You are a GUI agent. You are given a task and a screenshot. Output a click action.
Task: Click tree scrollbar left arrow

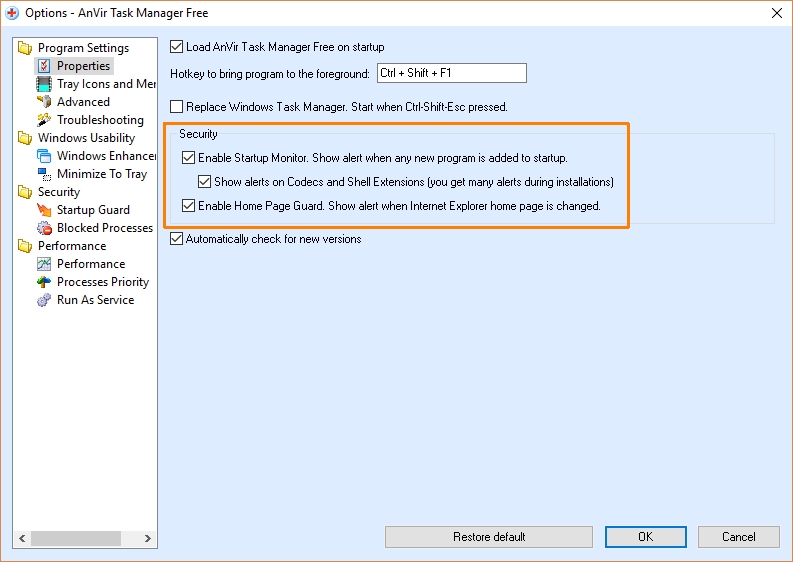pyautogui.click(x=22, y=538)
